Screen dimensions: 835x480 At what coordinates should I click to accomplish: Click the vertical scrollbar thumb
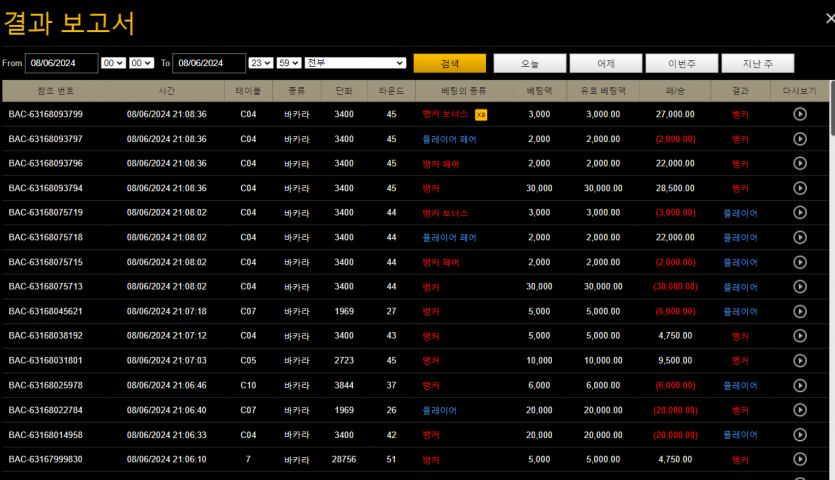[x=832, y=108]
